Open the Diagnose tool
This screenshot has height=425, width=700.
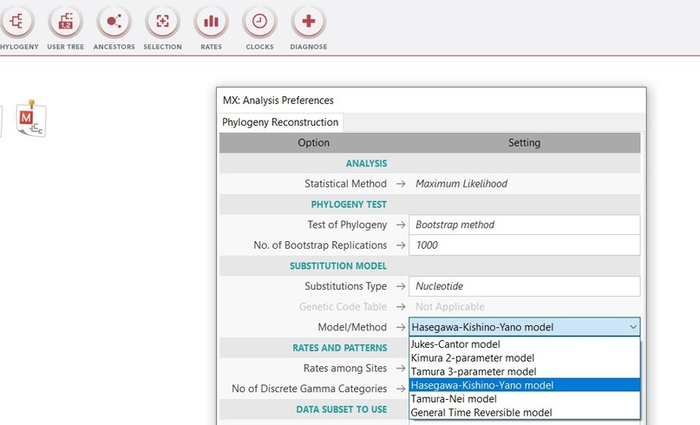click(308, 22)
